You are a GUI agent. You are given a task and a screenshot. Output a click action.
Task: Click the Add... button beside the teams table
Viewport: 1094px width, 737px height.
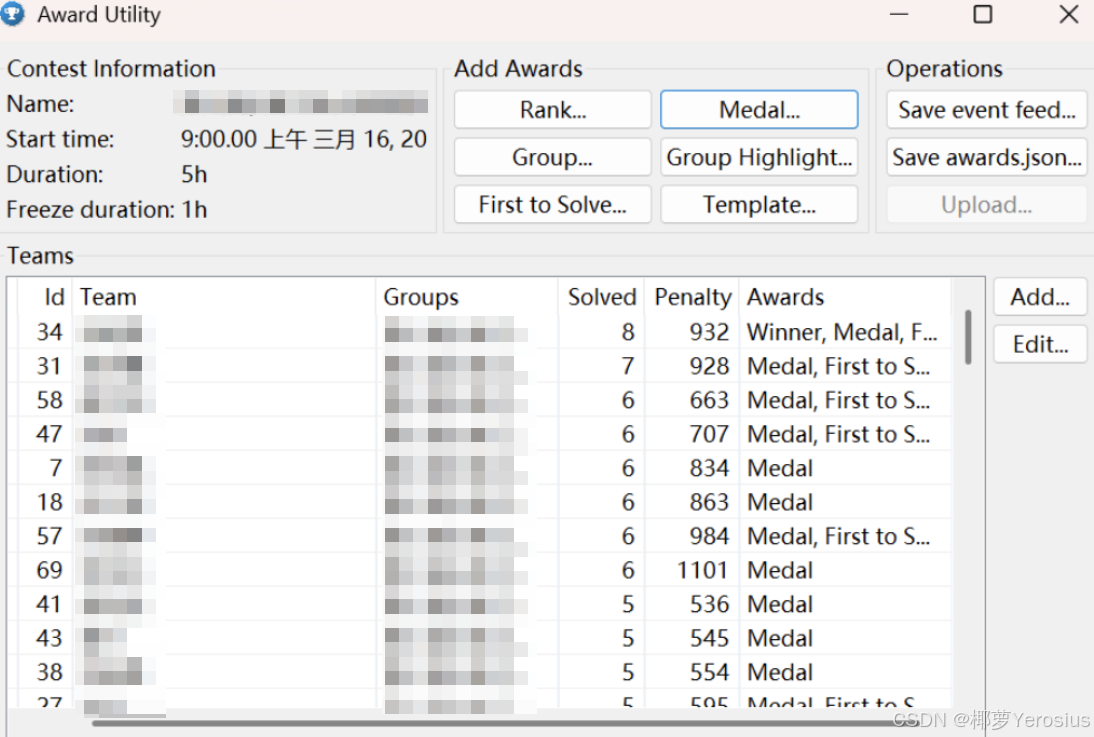tap(1040, 297)
